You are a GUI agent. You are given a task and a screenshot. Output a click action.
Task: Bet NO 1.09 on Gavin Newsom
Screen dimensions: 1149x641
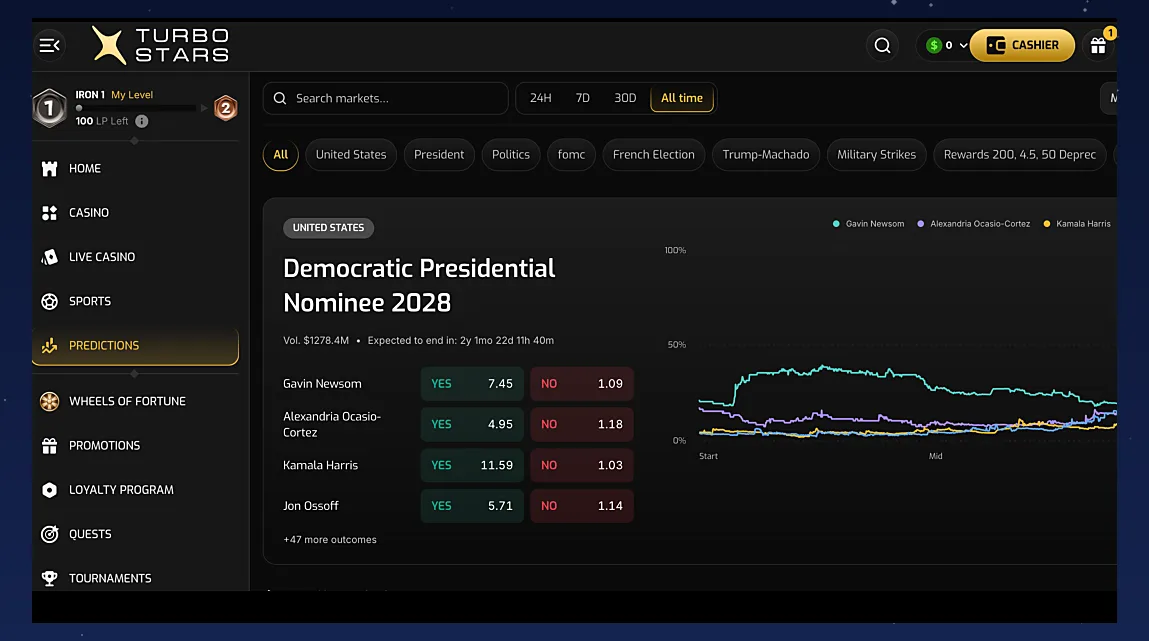582,384
